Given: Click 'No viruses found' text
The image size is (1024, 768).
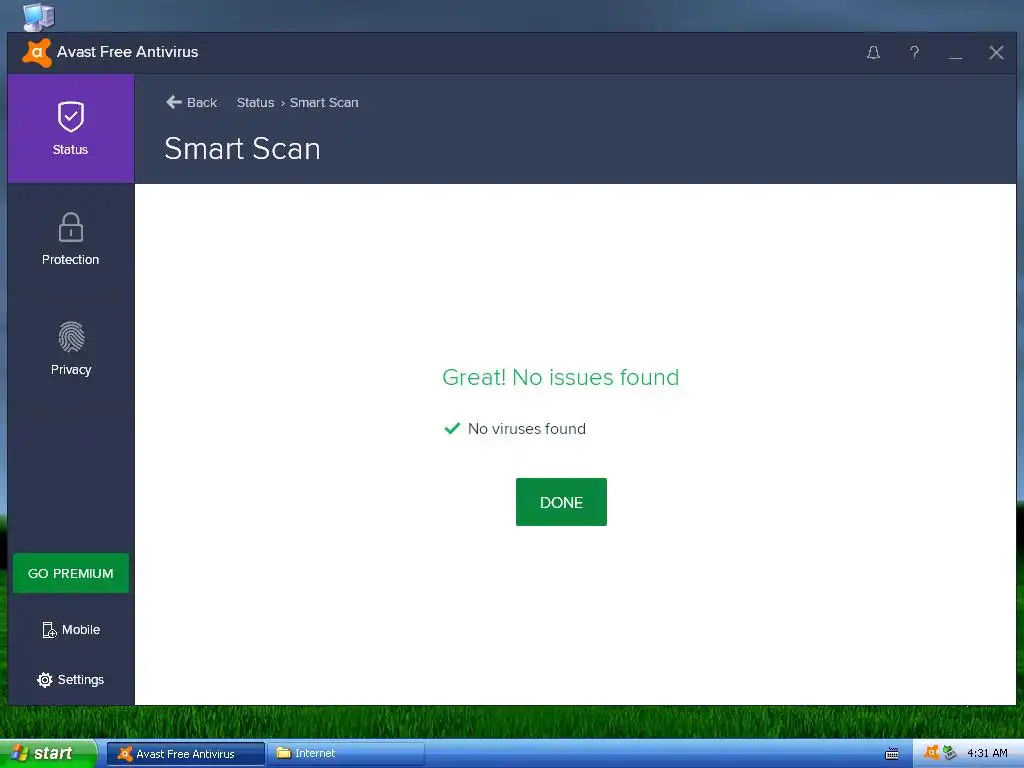Looking at the screenshot, I should [x=526, y=428].
